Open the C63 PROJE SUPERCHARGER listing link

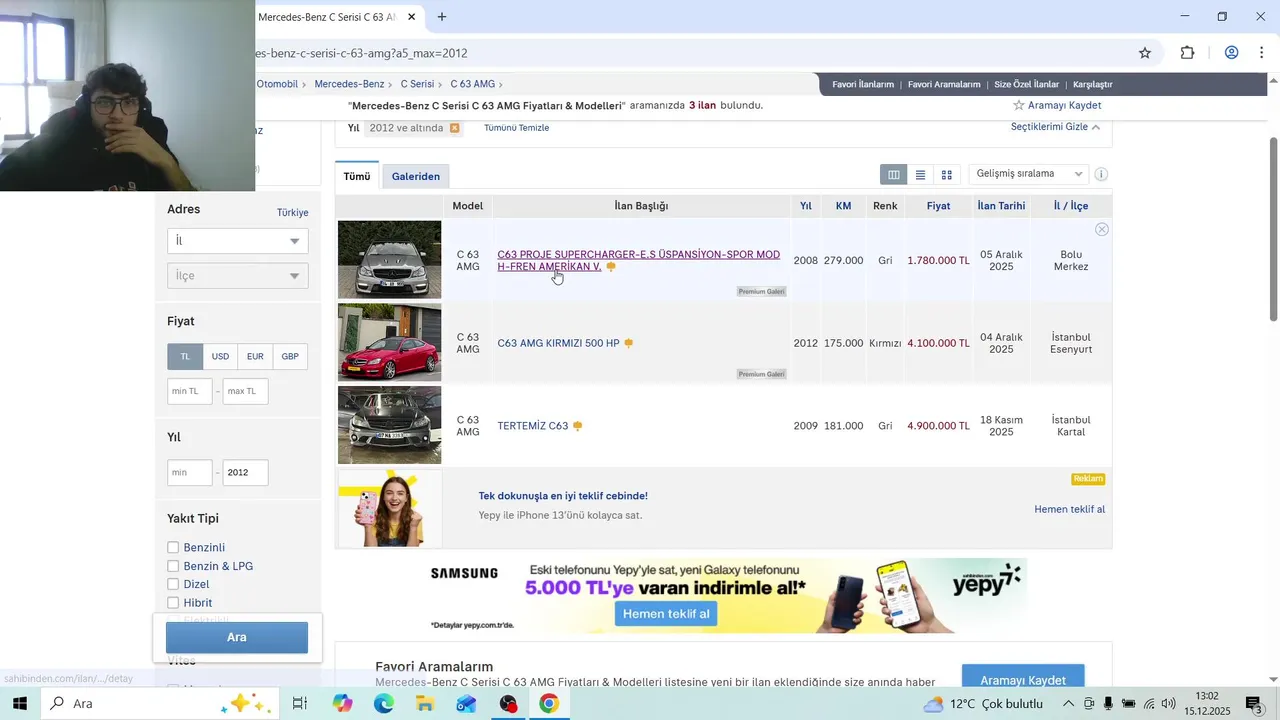(x=638, y=261)
